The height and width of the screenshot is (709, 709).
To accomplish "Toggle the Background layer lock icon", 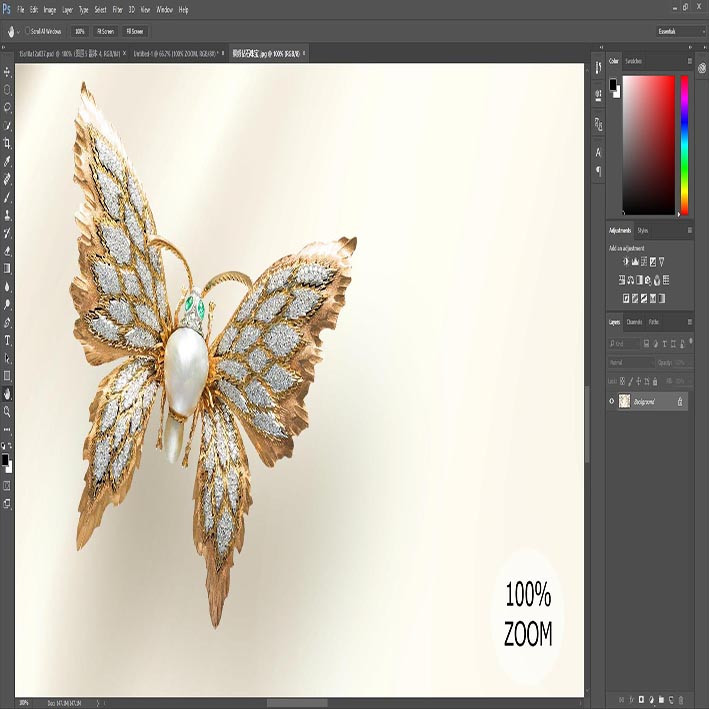I will coord(680,402).
